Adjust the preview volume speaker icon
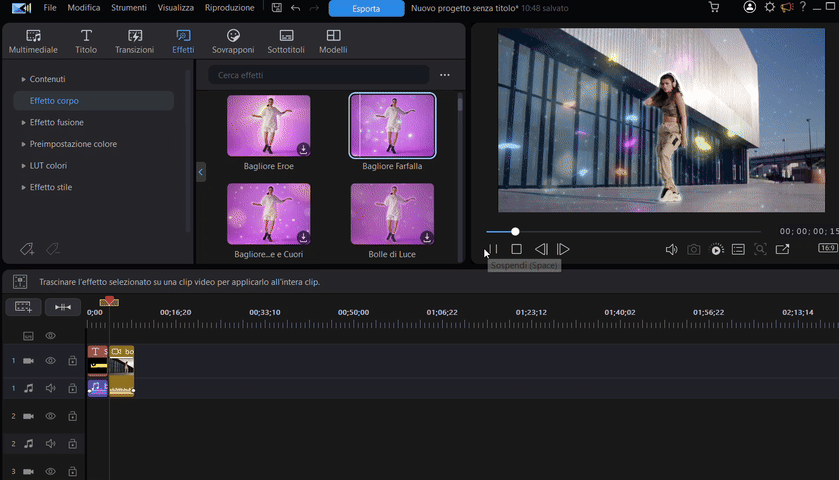Screen dimensions: 839x480 [x=671, y=249]
